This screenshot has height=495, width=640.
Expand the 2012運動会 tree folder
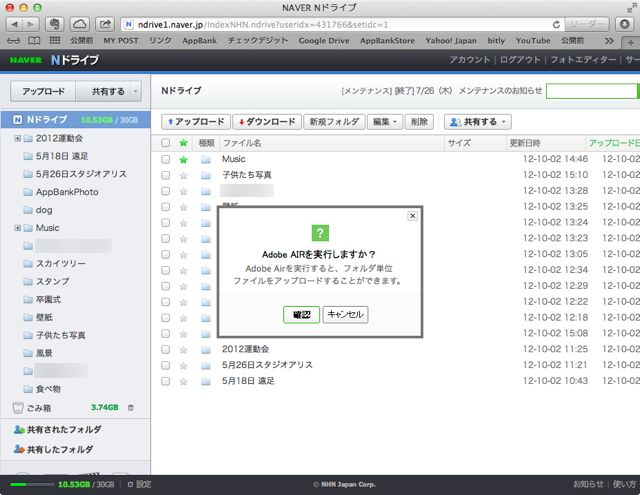coord(18,138)
